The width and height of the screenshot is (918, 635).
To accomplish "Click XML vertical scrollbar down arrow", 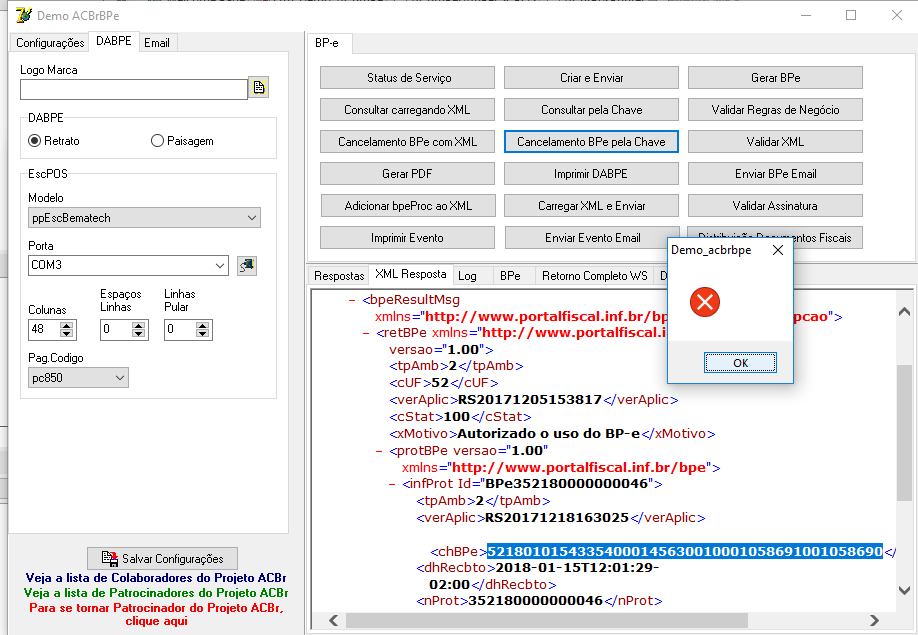I will [x=904, y=590].
